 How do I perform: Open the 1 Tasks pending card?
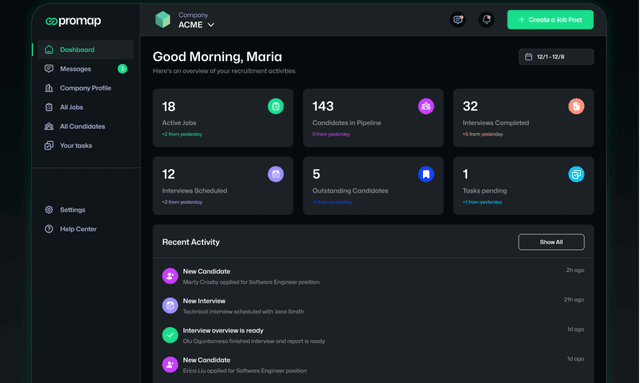pos(523,186)
